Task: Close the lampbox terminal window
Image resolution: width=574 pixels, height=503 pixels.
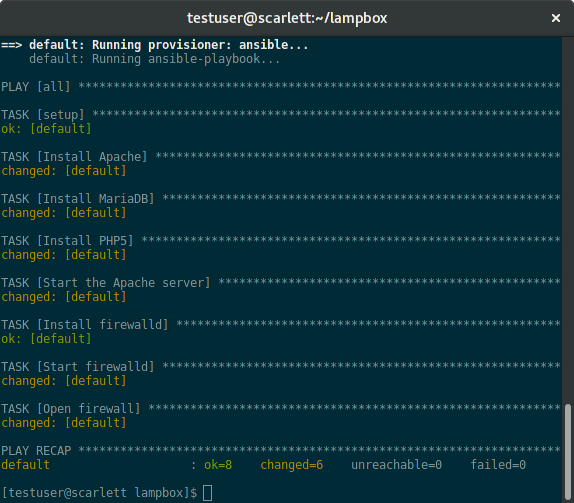Action: (x=555, y=18)
